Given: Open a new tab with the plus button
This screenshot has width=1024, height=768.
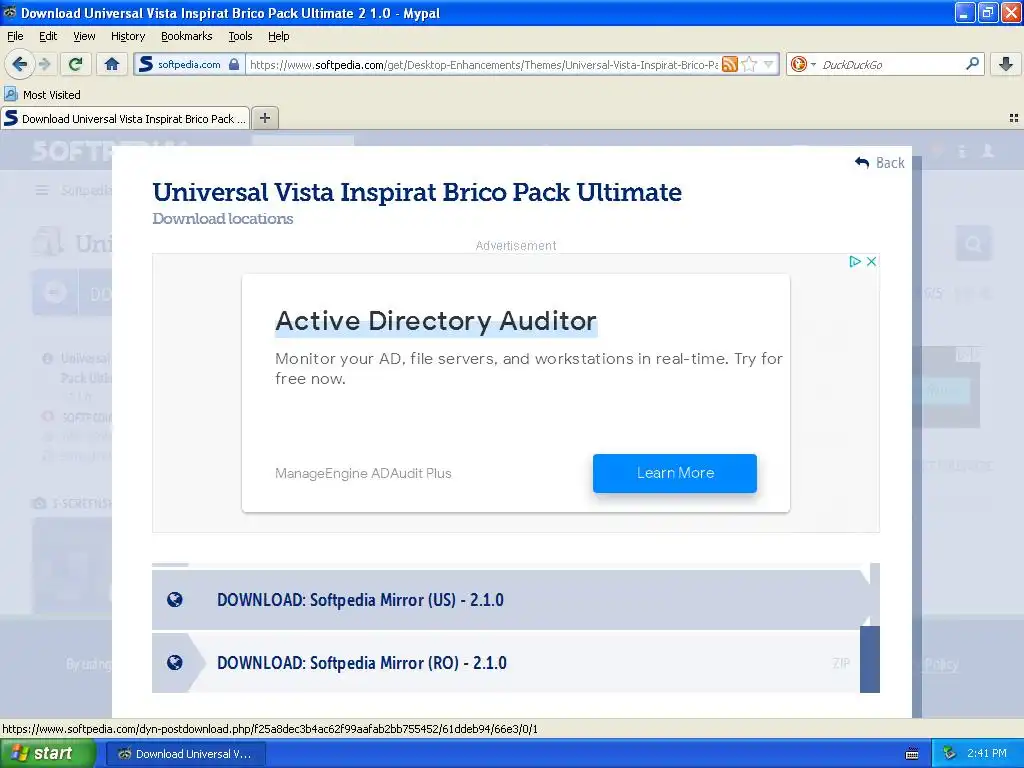Looking at the screenshot, I should coord(264,118).
